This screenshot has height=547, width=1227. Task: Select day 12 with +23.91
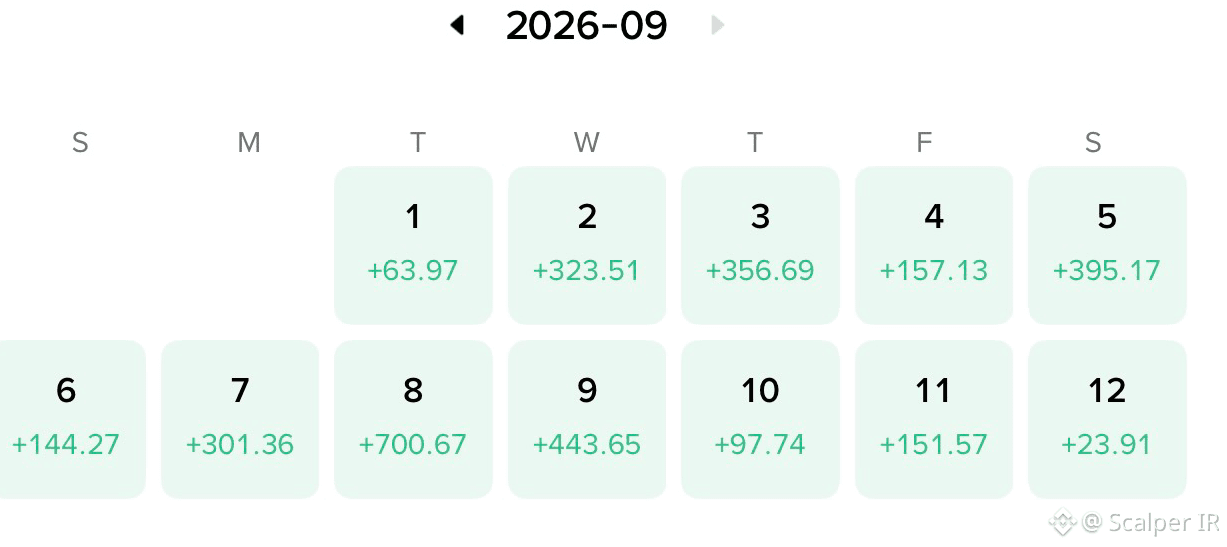(1107, 419)
